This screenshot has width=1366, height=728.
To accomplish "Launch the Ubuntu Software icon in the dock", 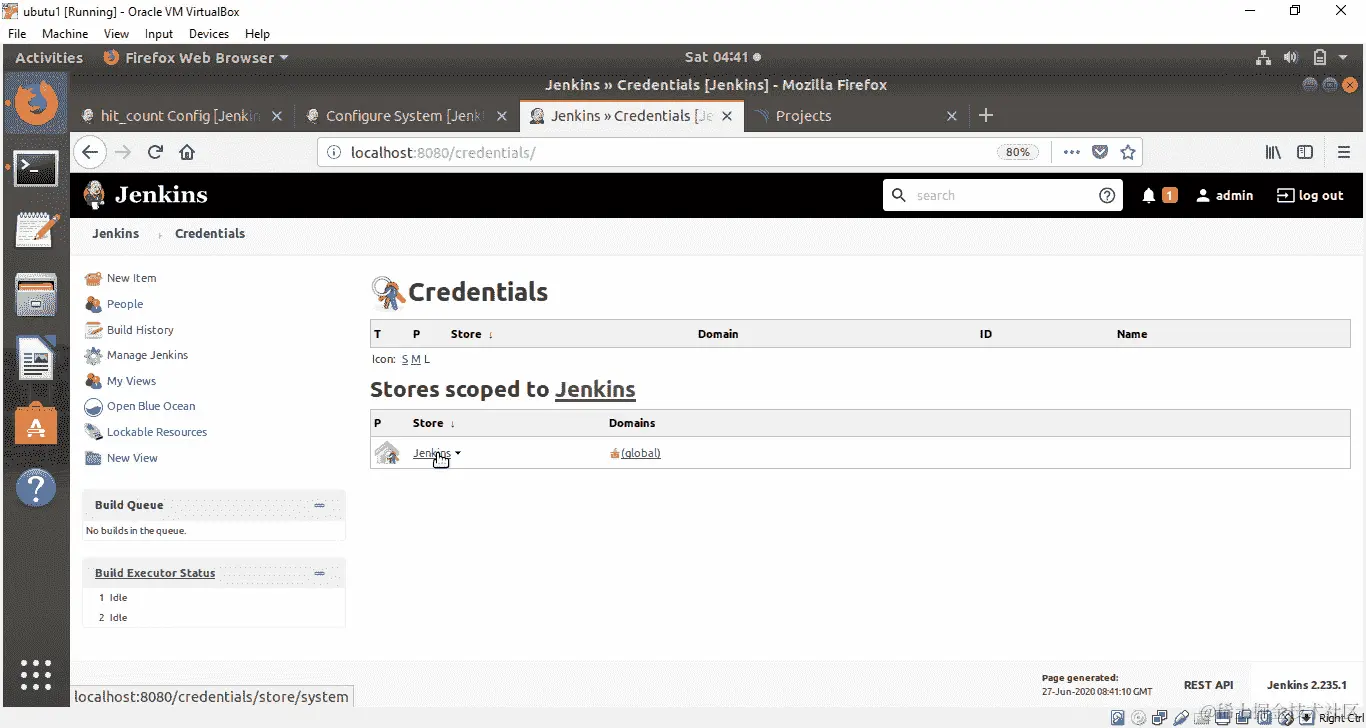I will pyautogui.click(x=36, y=424).
